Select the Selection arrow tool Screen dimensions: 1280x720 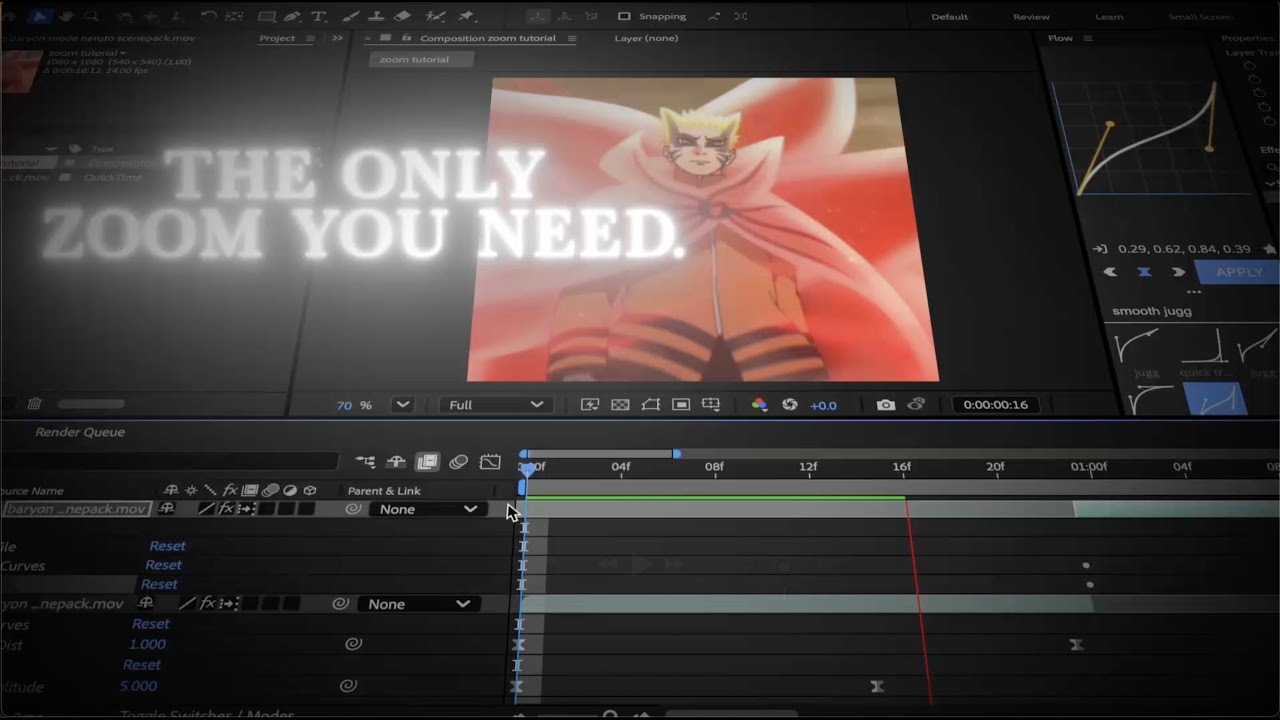coord(39,16)
